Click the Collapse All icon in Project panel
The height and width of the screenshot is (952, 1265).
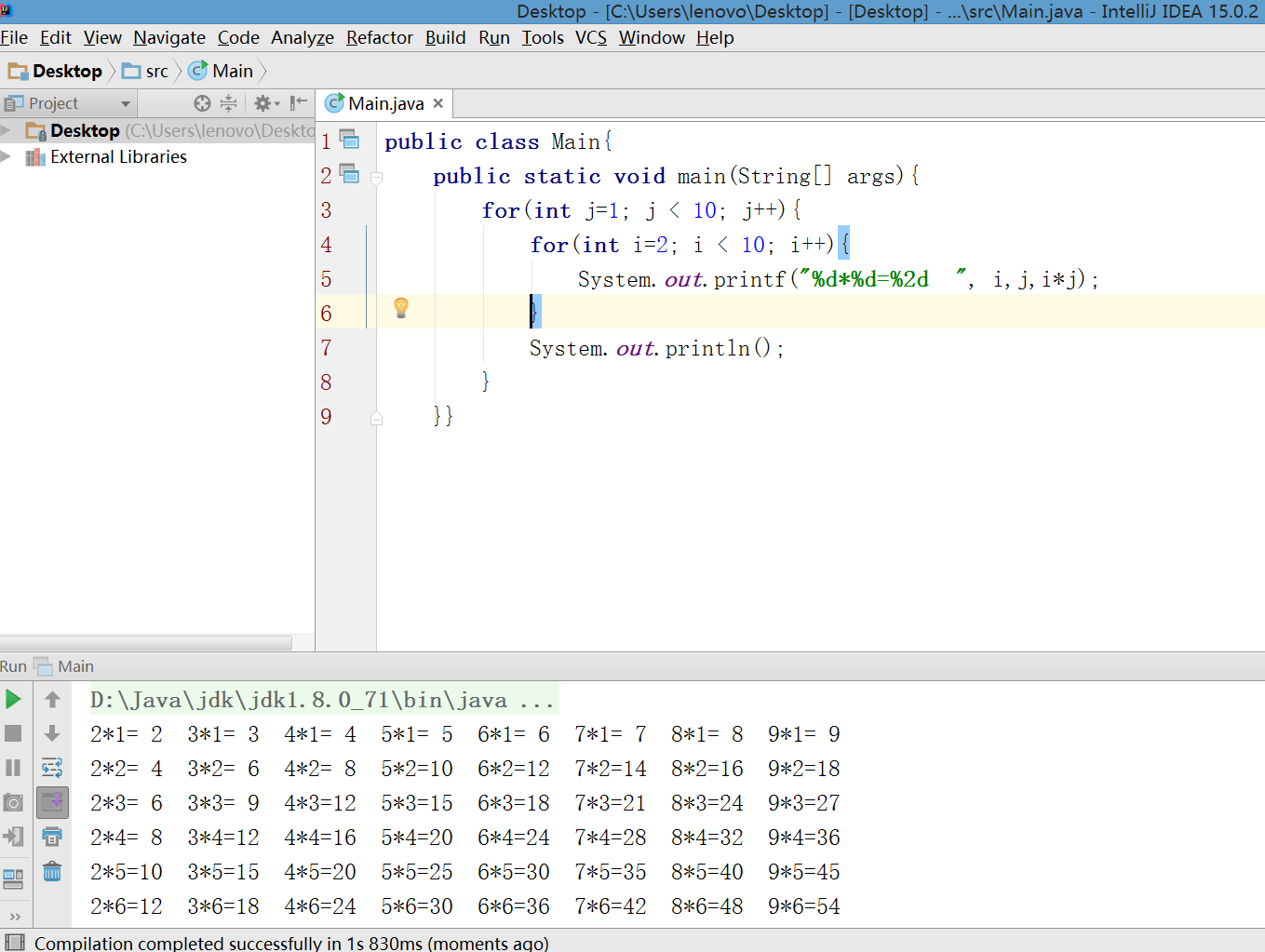tap(228, 103)
